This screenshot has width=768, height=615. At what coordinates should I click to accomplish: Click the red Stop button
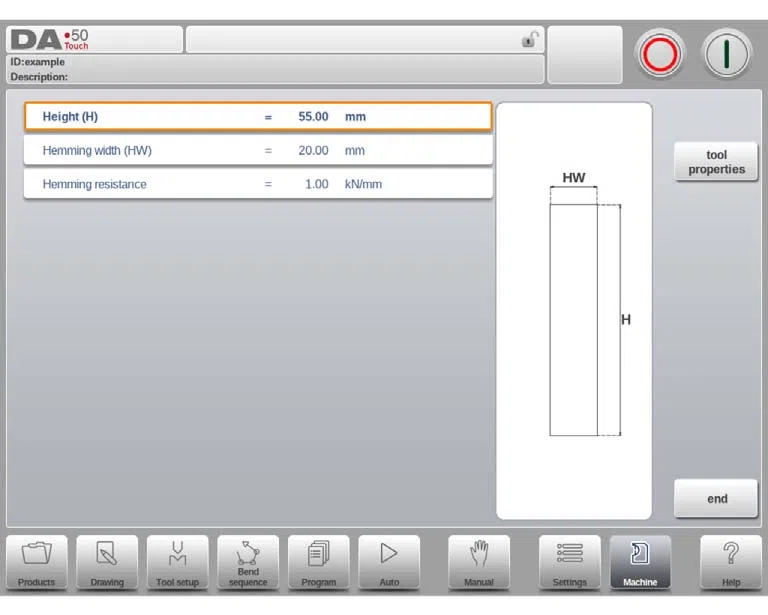pos(660,54)
